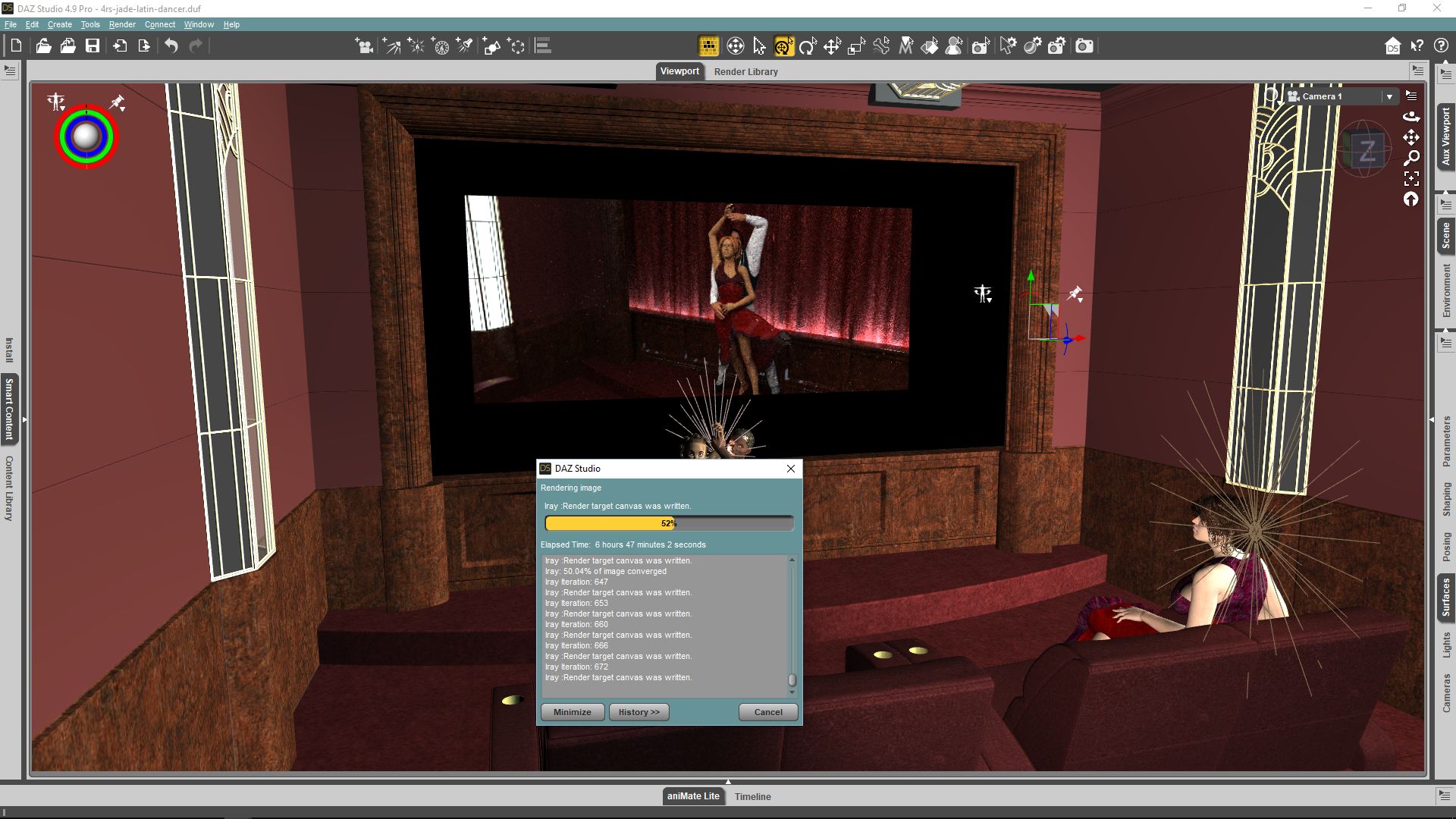Select the Translate move tool
The height and width of the screenshot is (819, 1456).
(832, 46)
